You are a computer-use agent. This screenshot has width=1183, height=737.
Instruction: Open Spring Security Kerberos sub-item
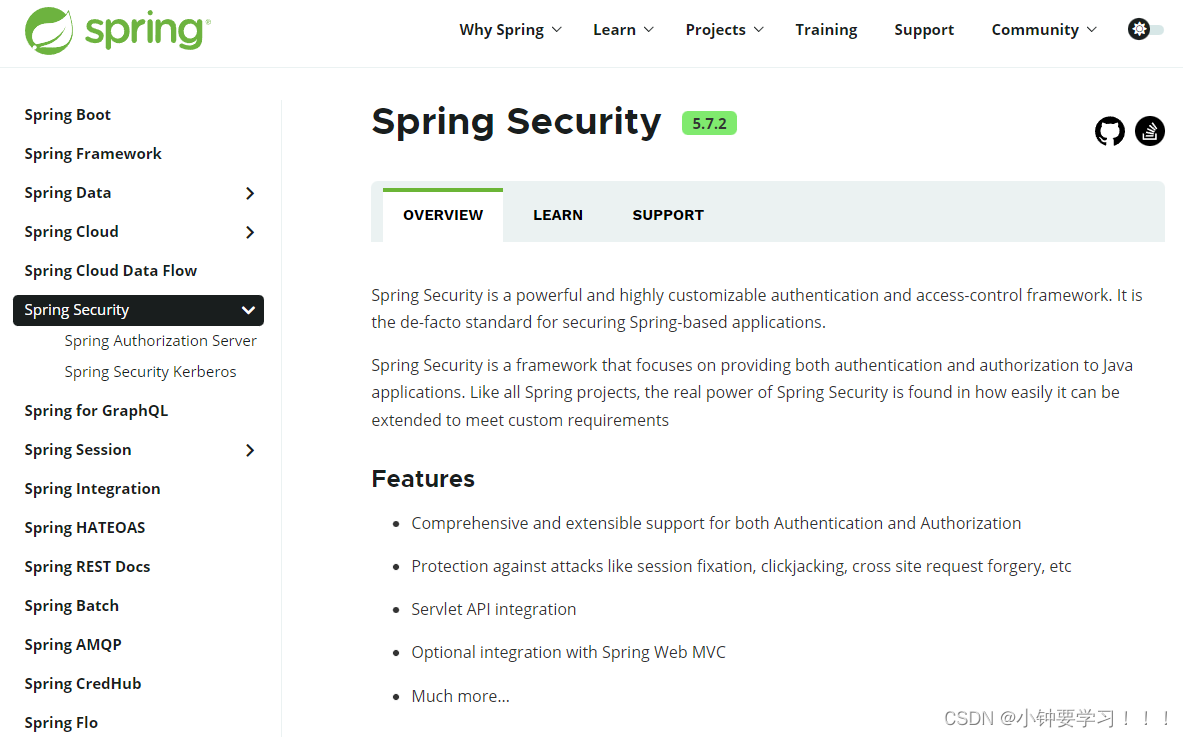coord(150,372)
